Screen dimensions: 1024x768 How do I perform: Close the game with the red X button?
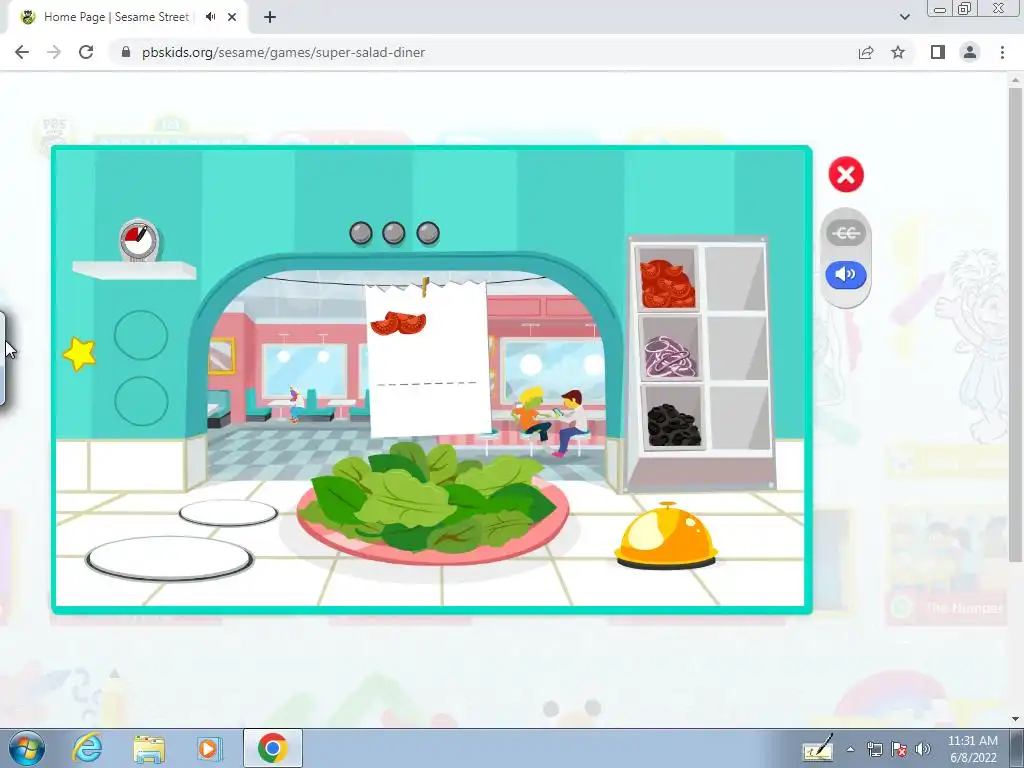[846, 174]
